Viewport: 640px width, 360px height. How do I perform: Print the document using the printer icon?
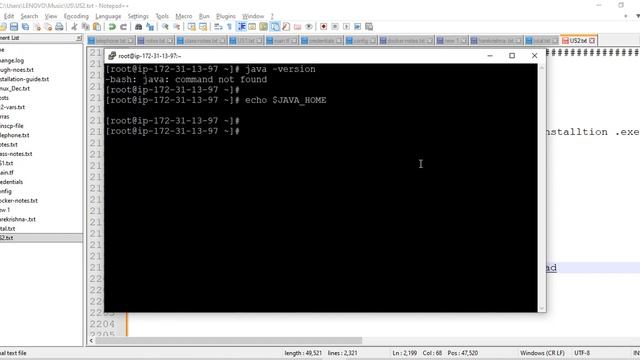click(x=60, y=27)
